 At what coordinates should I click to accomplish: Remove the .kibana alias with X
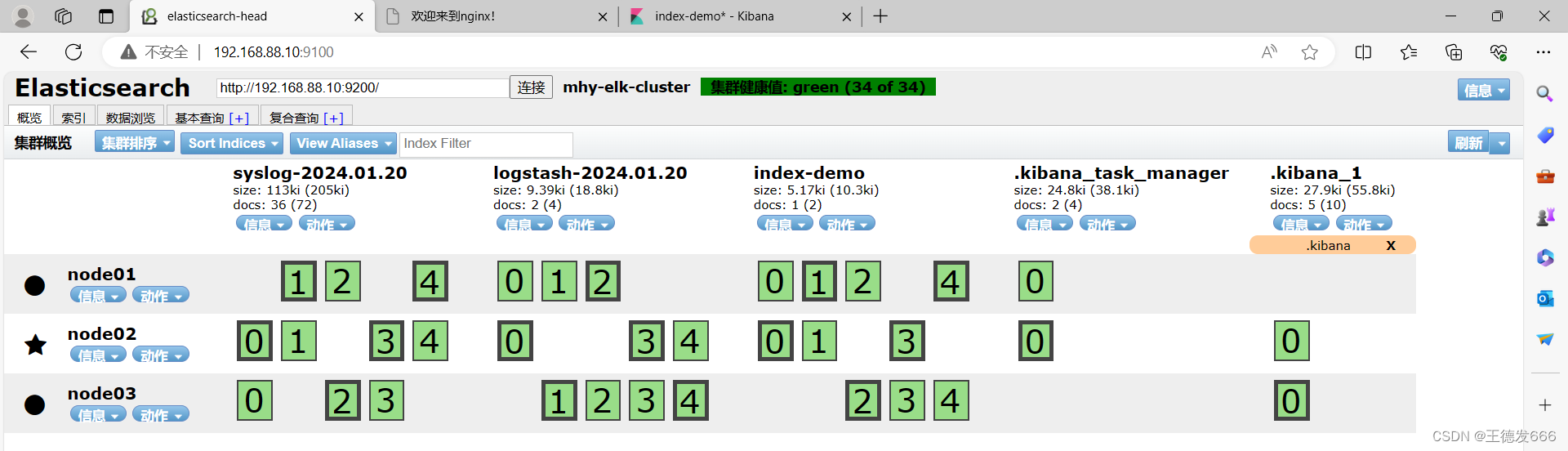coord(1391,245)
